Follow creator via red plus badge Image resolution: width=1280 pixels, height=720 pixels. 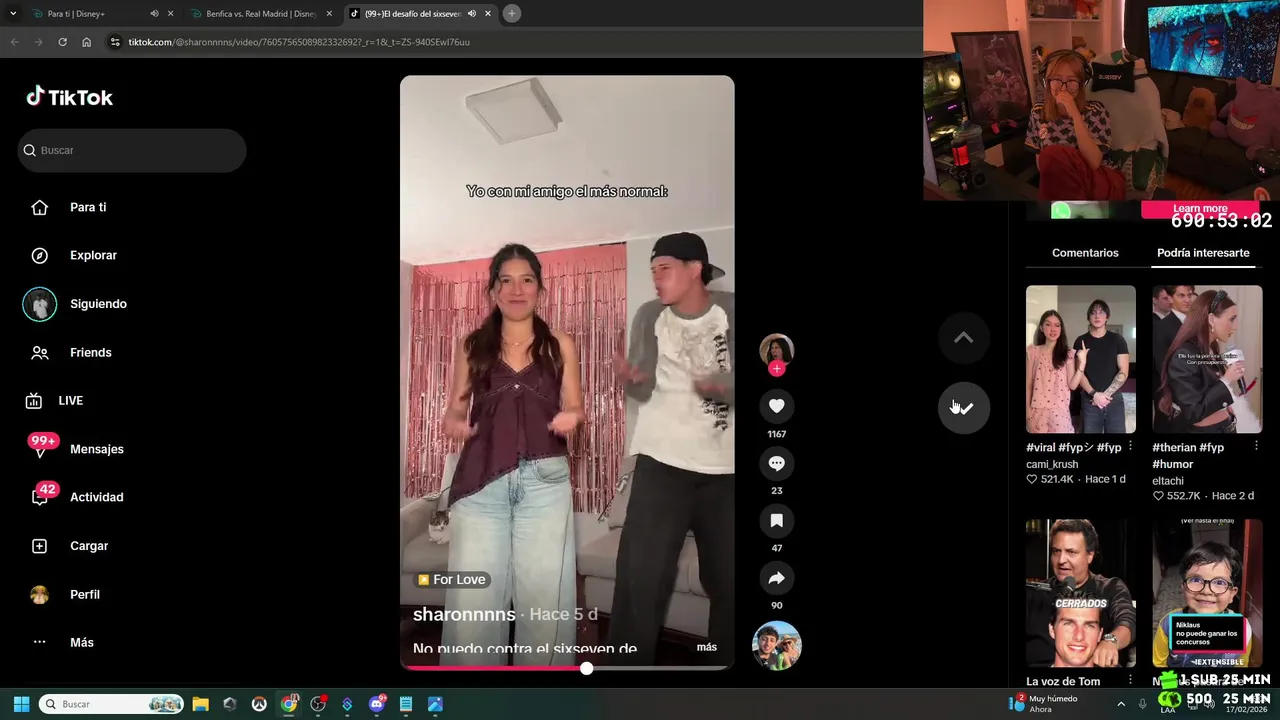[776, 368]
